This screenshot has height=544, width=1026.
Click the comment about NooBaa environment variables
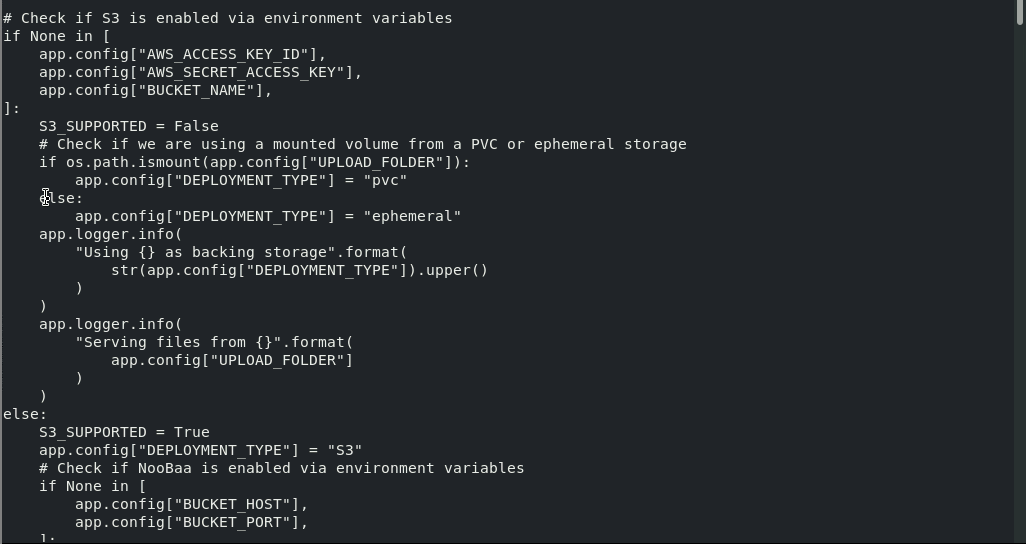pos(281,468)
